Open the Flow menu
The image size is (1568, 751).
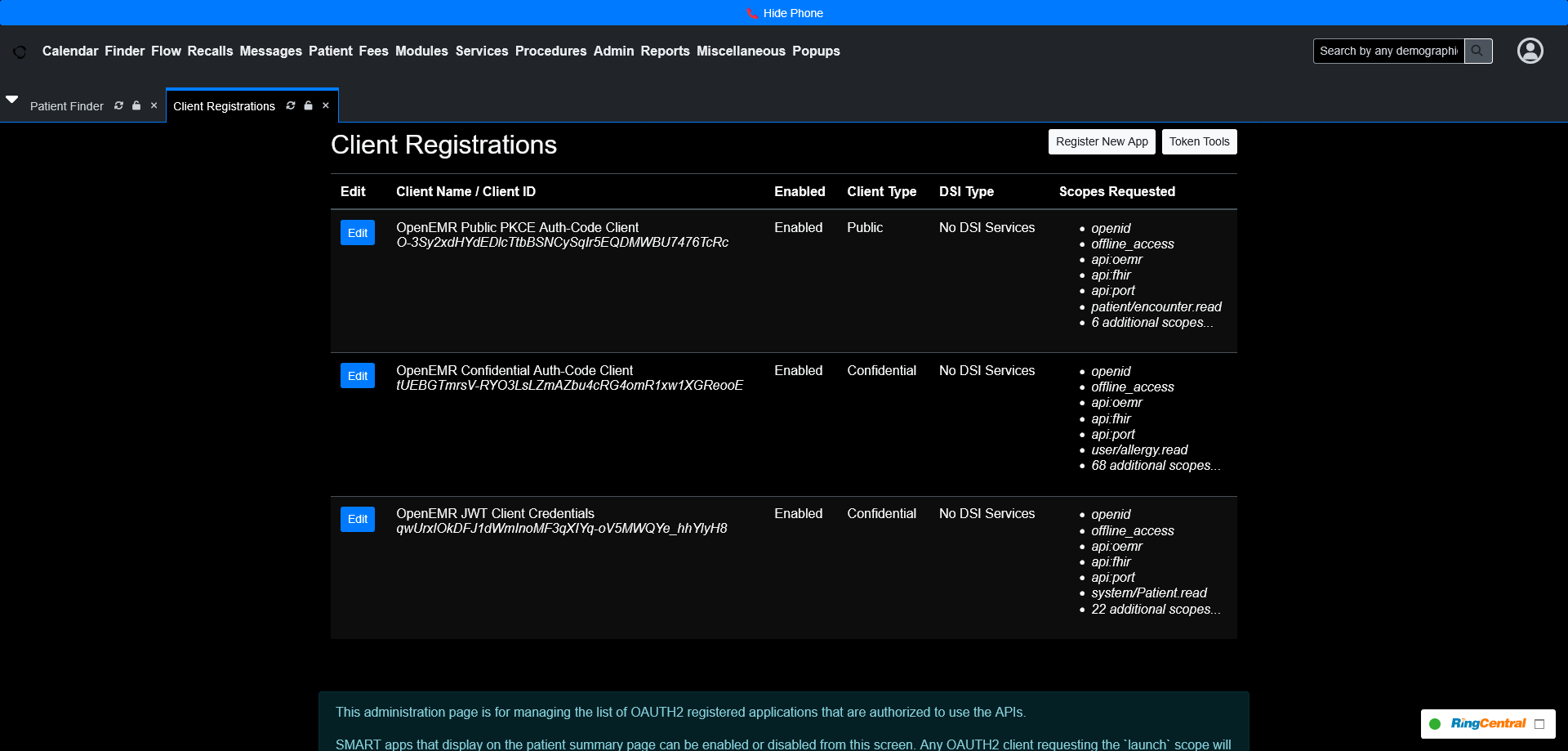(166, 51)
